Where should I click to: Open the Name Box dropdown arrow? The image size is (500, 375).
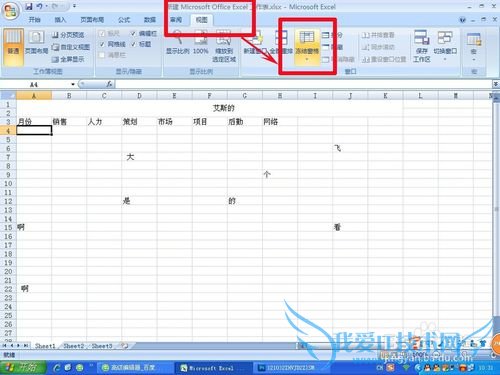[x=73, y=84]
